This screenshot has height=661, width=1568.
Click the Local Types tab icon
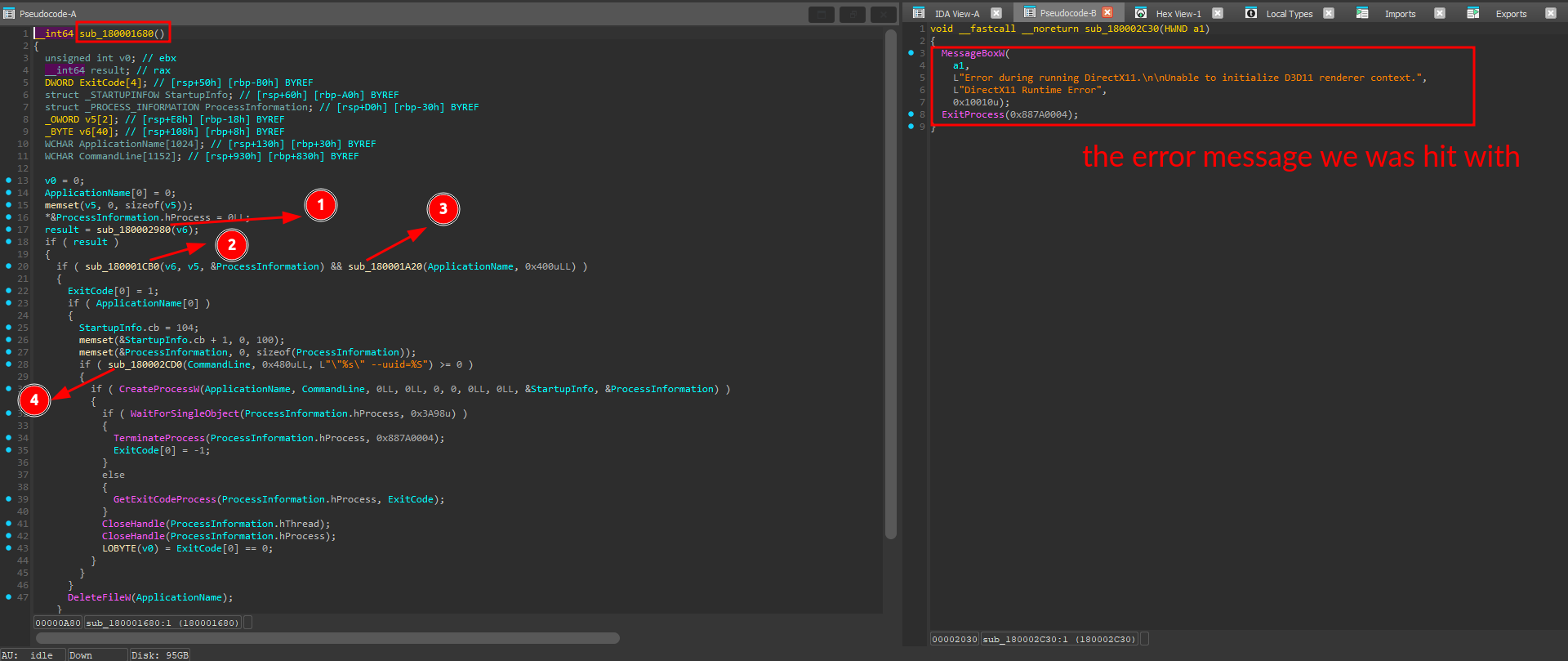coord(1251,13)
